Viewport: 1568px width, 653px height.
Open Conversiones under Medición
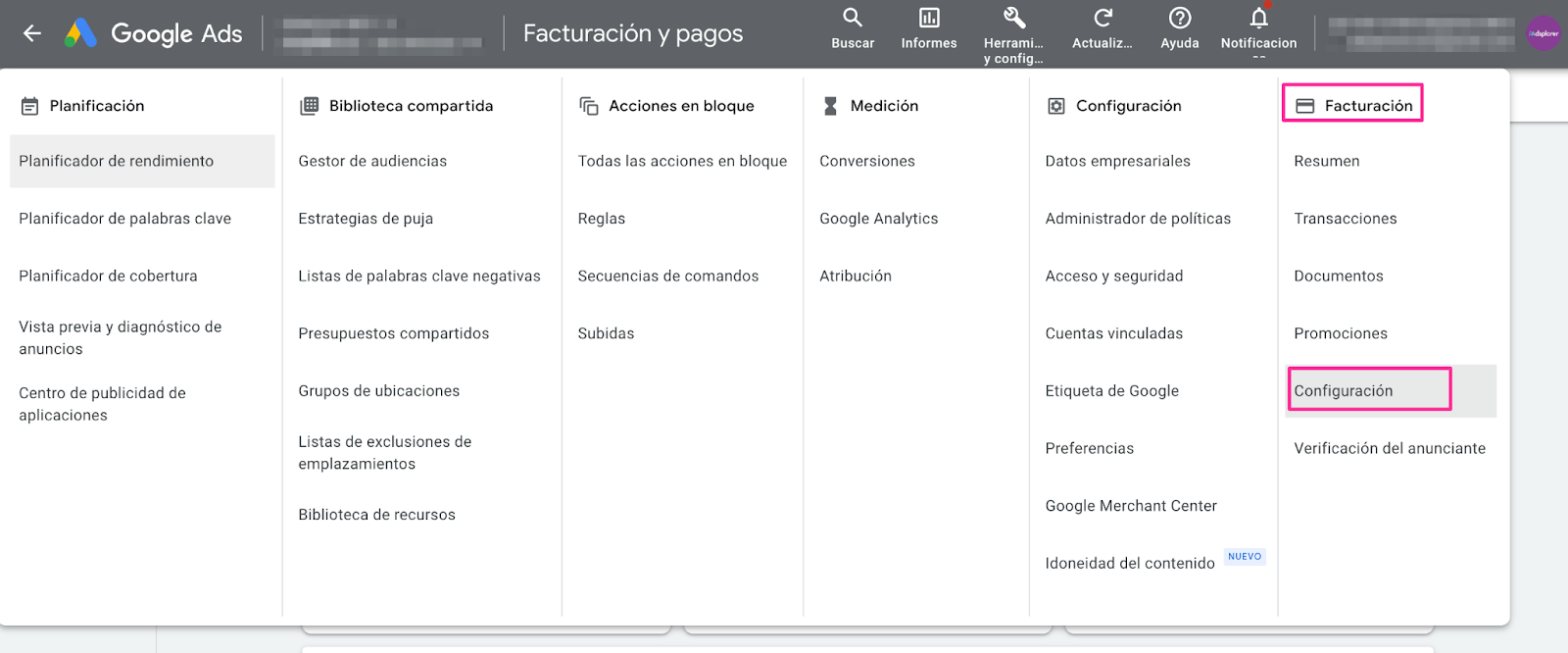pyautogui.click(x=867, y=161)
